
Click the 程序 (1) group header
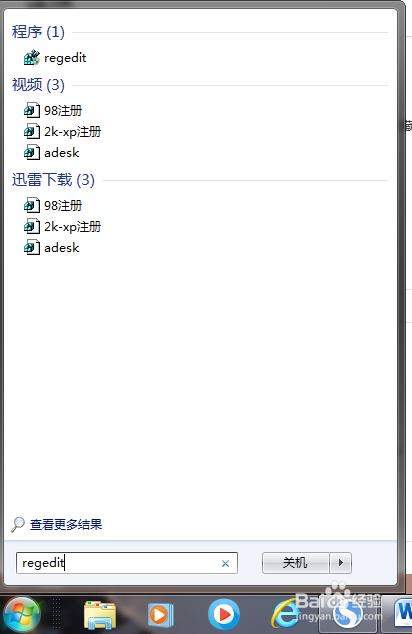pyautogui.click(x=38, y=32)
